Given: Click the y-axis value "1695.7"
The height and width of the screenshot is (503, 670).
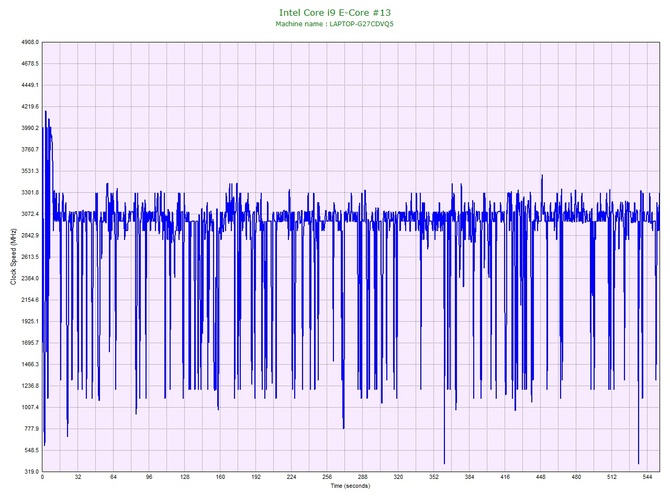Looking at the screenshot, I should (30, 343).
